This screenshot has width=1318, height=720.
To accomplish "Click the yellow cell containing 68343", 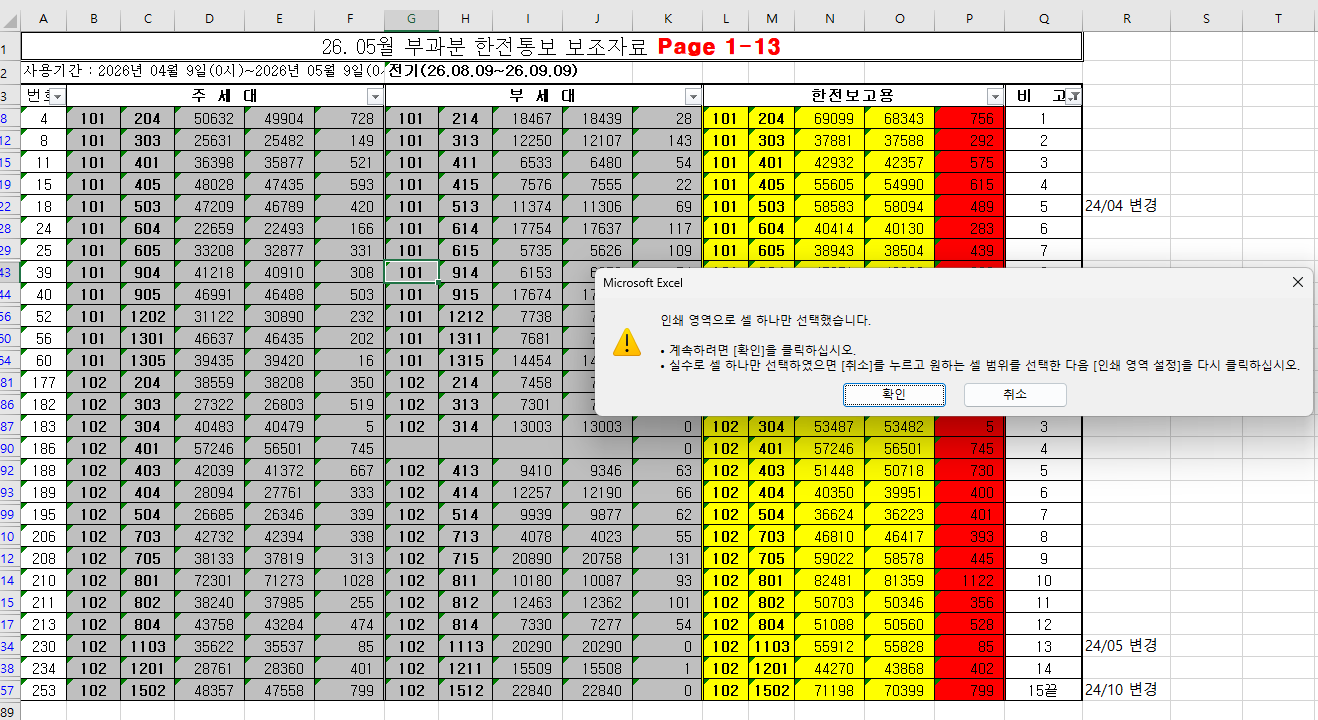I will 900,118.
